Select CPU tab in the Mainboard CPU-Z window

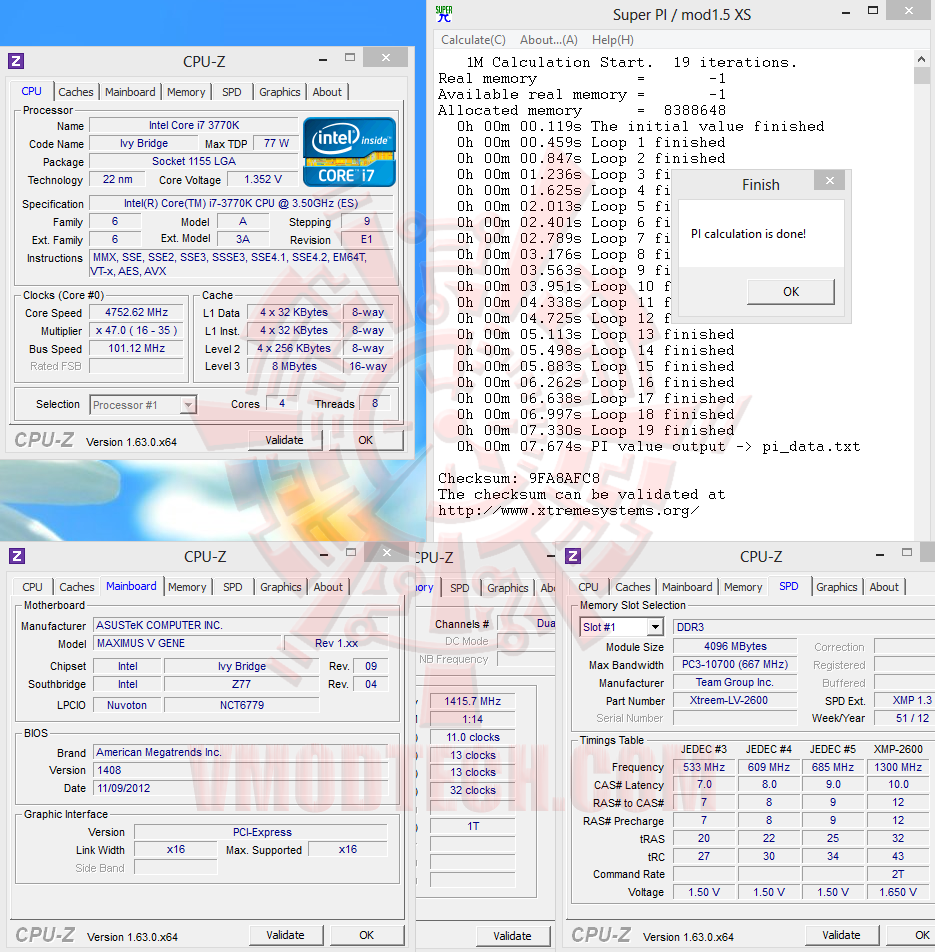(32, 587)
